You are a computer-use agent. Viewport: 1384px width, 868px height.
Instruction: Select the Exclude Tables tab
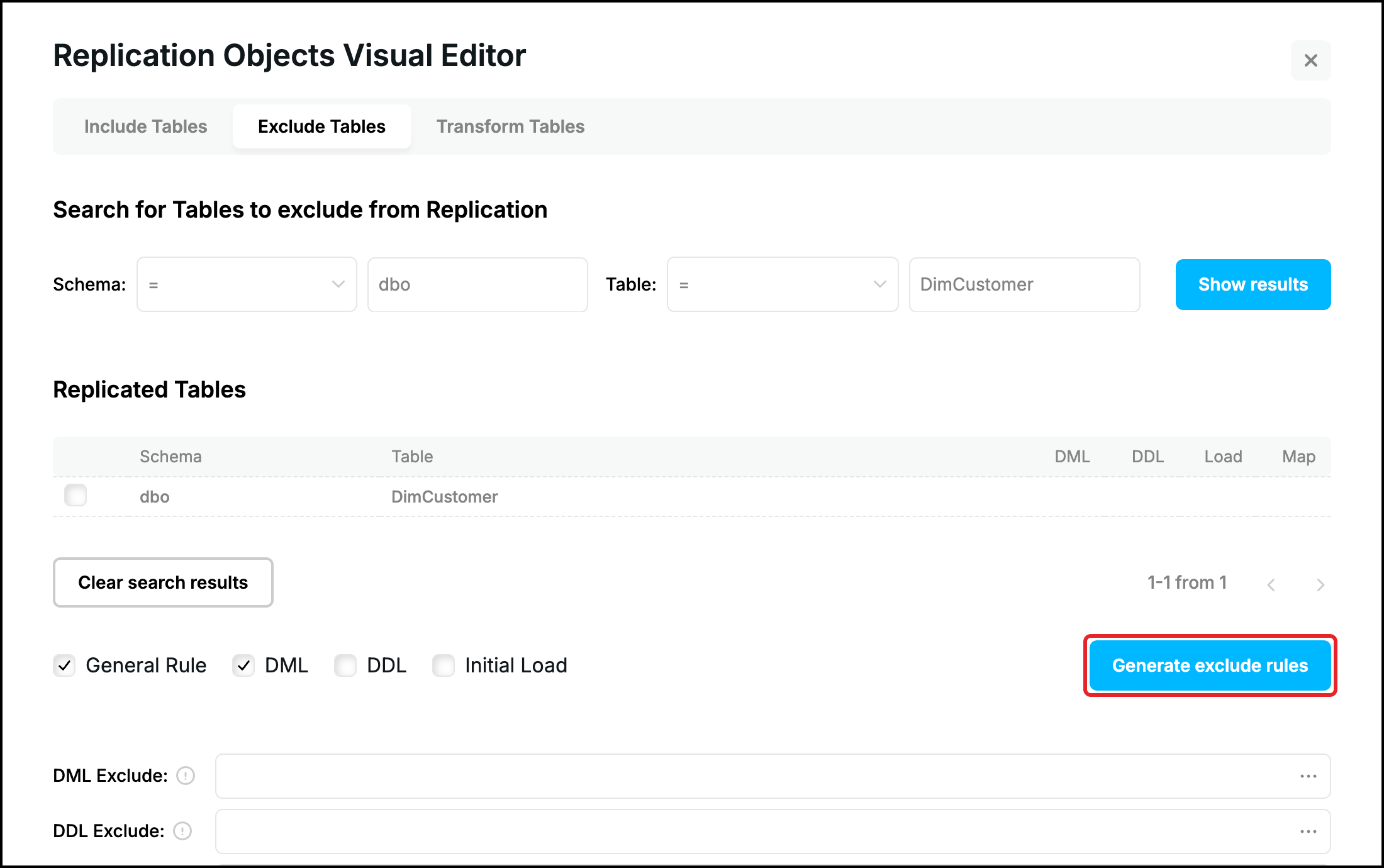point(322,126)
